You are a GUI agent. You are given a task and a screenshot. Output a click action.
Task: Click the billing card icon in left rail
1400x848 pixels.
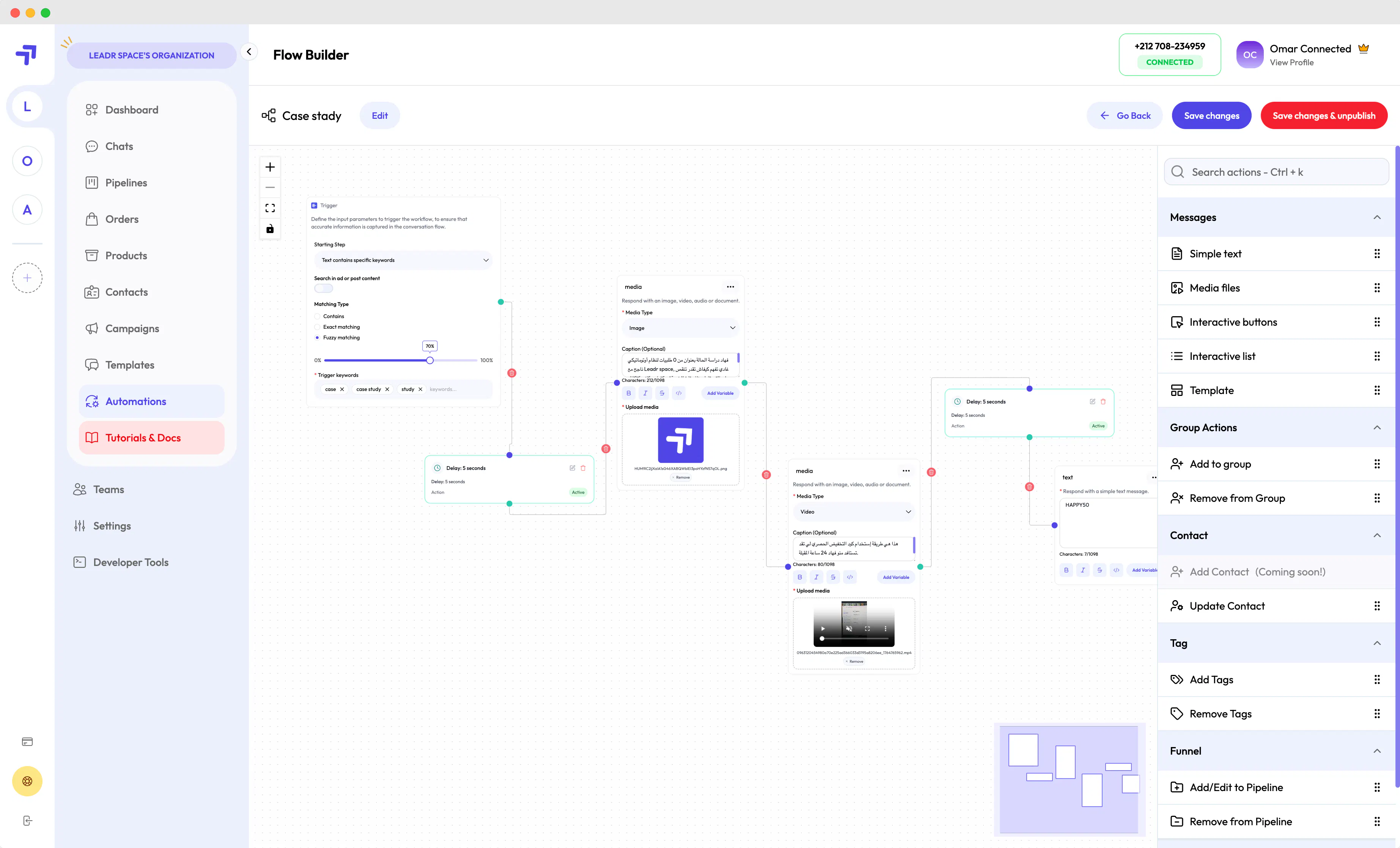(x=27, y=742)
